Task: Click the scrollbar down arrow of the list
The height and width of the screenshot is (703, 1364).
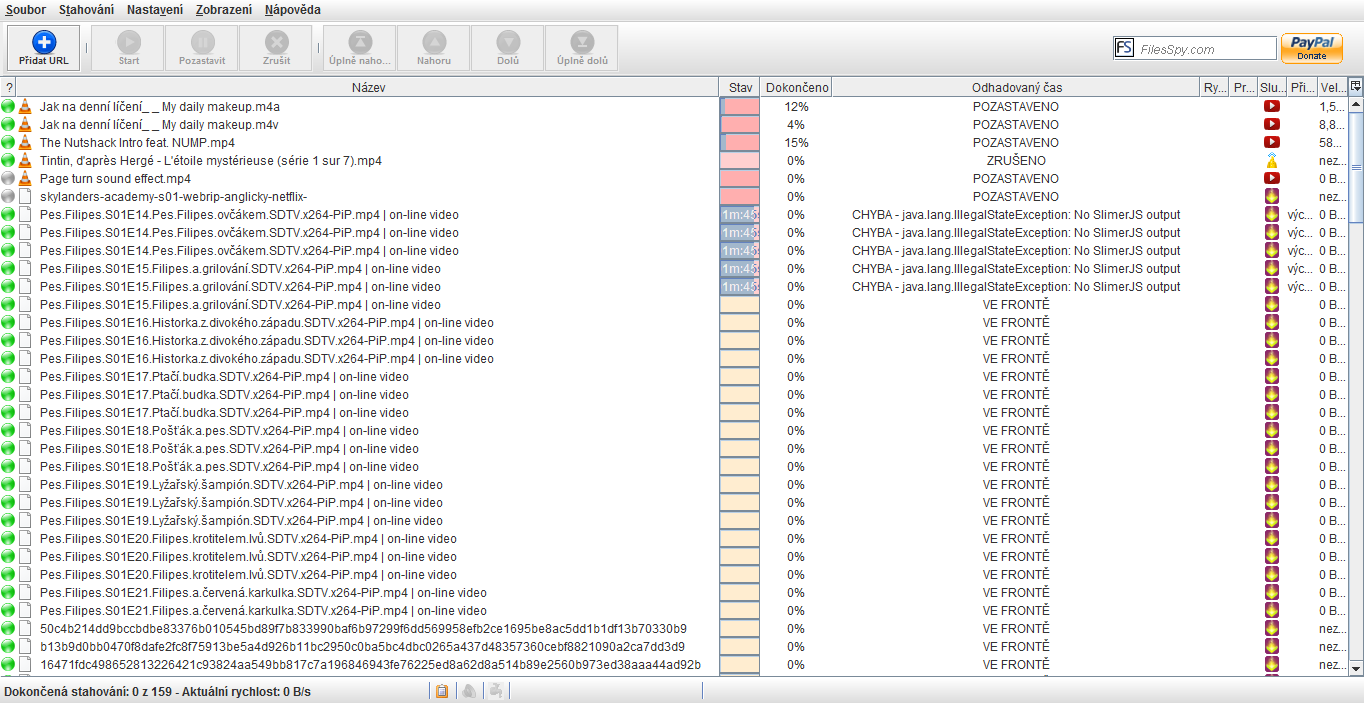Action: pyautogui.click(x=1356, y=667)
